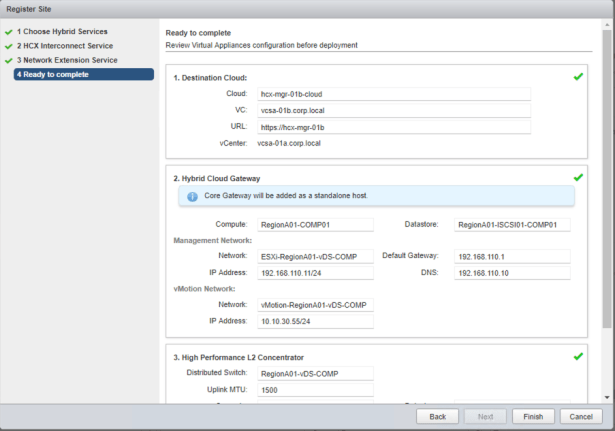Click the management Network field ESXi-RegionA01-vDS-COMP
Screen dimensions: 615x431
315,257
